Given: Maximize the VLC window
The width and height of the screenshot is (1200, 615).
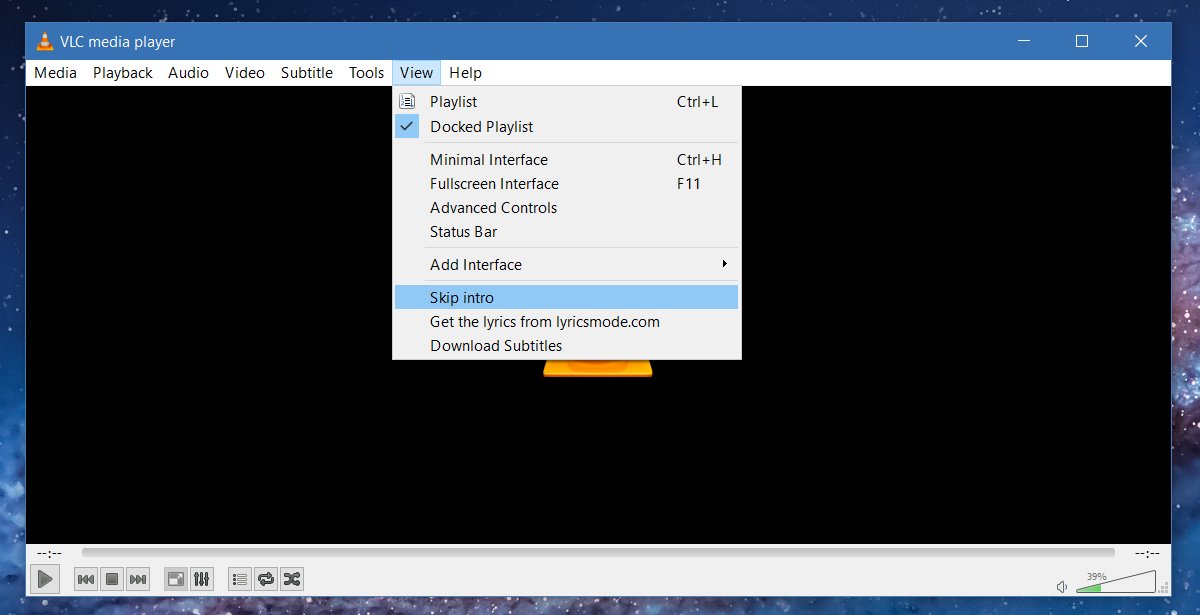Looking at the screenshot, I should [x=1081, y=42].
